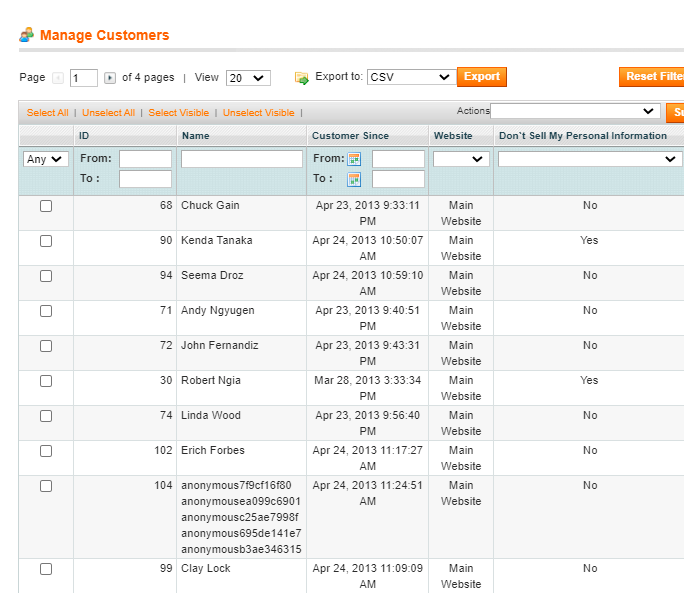Tick the checkbox for Chuck Gain
684x593 pixels.
click(x=46, y=206)
